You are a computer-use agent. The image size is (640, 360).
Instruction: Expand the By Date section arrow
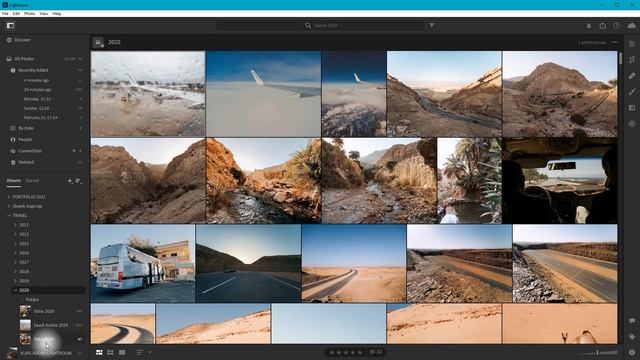[80, 128]
